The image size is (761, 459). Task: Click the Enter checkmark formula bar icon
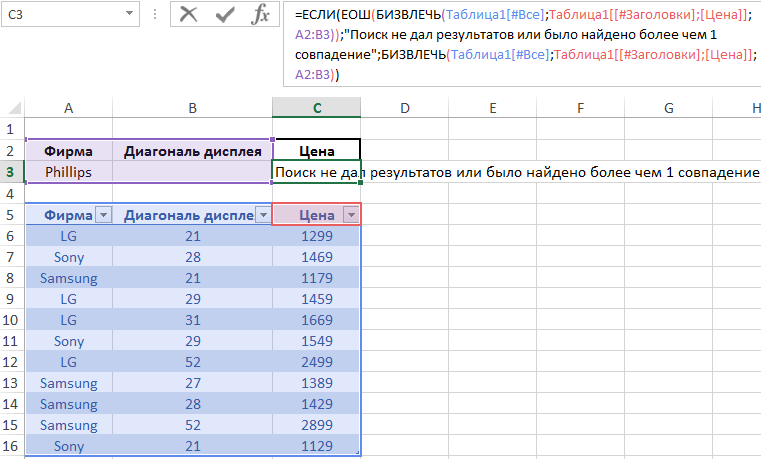pyautogui.click(x=225, y=15)
